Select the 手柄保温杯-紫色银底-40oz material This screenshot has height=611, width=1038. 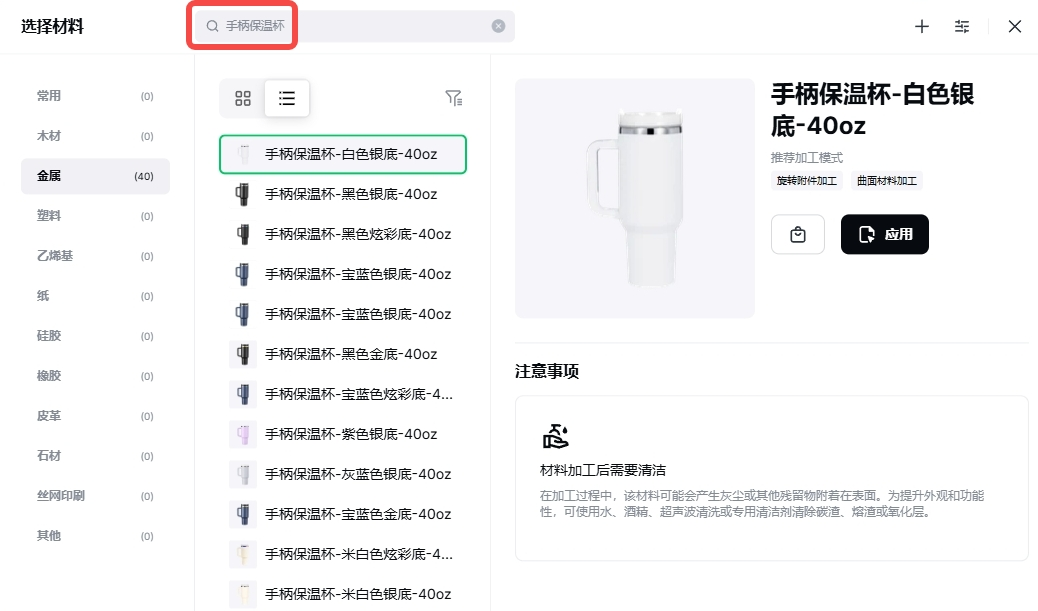(x=350, y=434)
